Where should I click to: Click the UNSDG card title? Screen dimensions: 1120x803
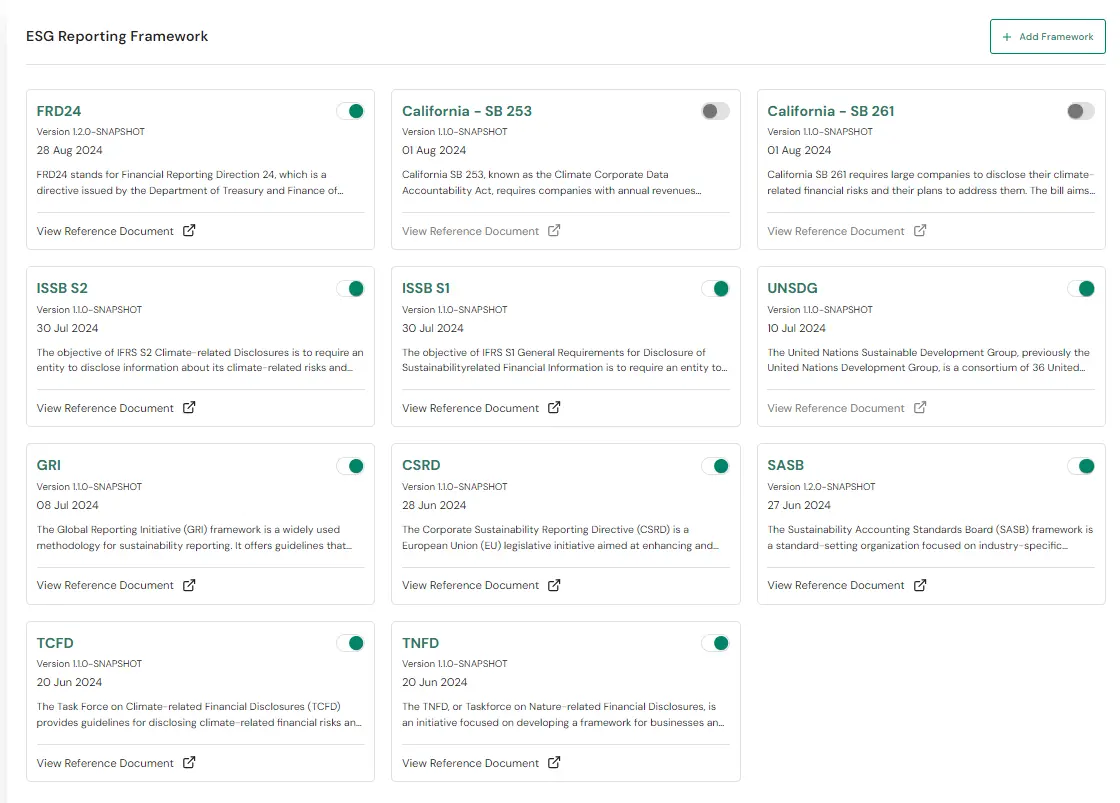click(x=792, y=288)
